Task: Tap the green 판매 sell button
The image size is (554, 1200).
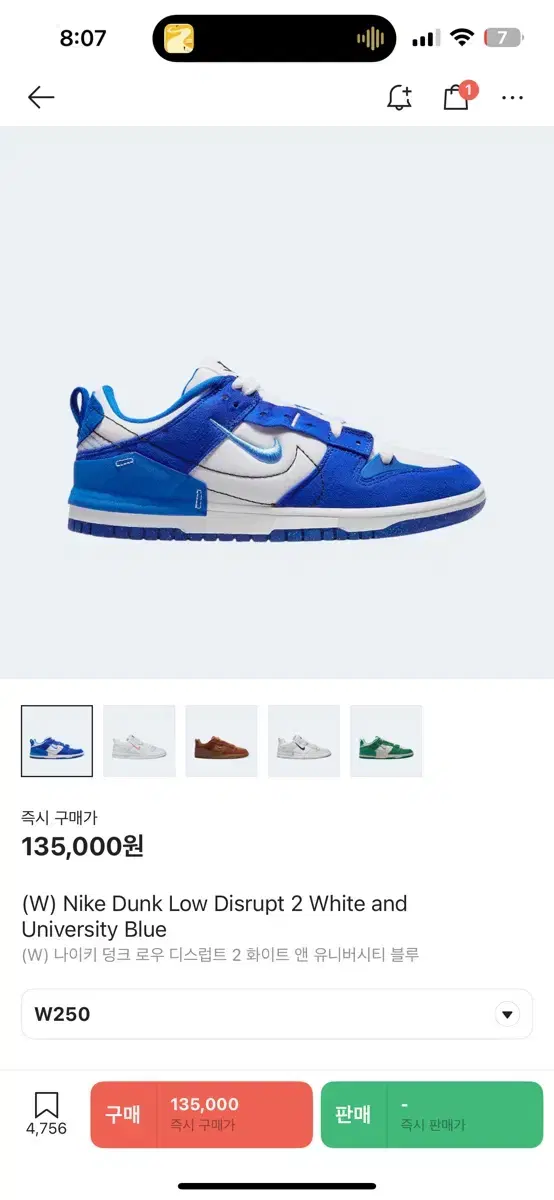Action: [x=432, y=1115]
